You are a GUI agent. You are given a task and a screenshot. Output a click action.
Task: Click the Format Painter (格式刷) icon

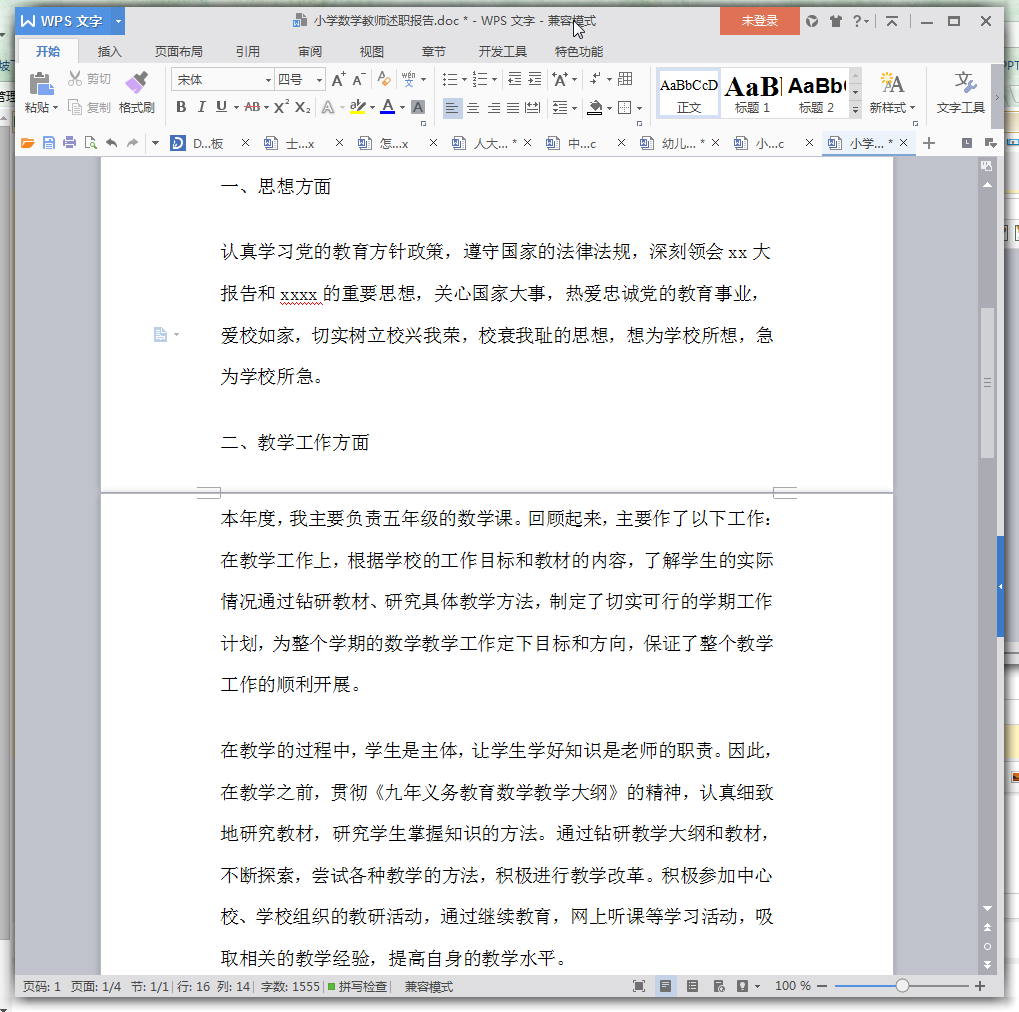tap(136, 84)
